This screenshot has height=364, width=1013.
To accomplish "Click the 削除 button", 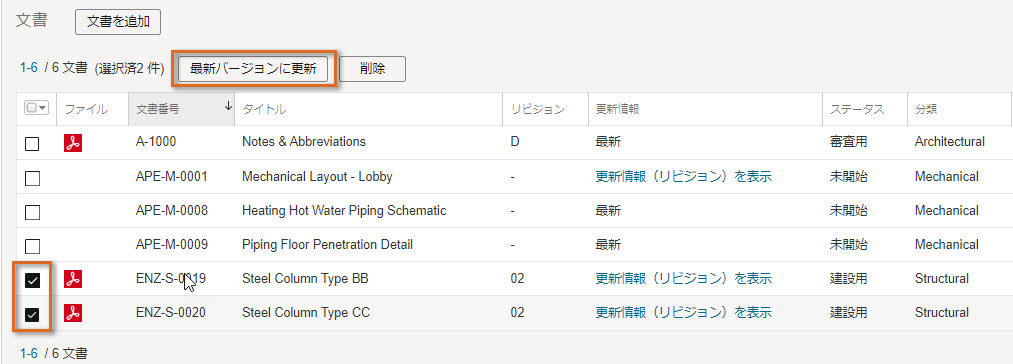I will click(x=373, y=69).
